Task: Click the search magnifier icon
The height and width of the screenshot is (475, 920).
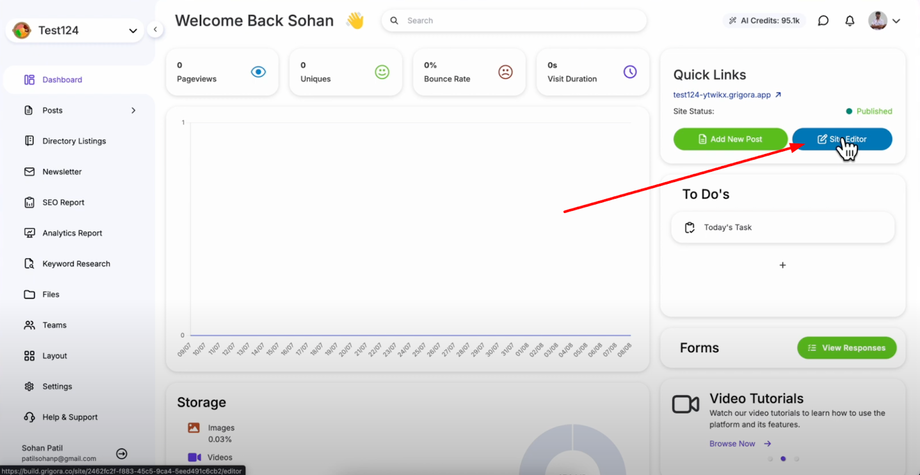Action: (394, 21)
